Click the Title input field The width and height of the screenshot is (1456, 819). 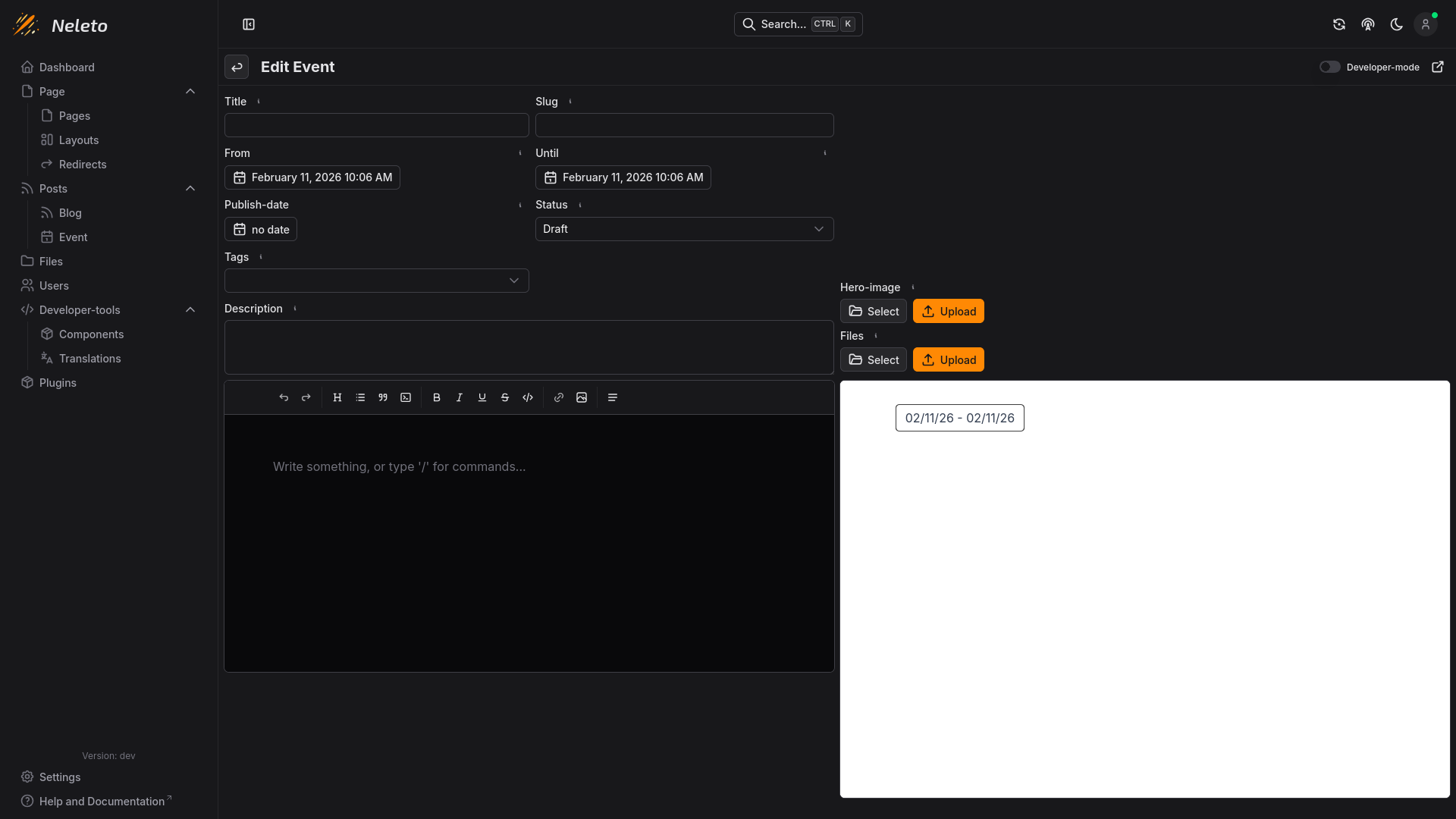point(376,125)
